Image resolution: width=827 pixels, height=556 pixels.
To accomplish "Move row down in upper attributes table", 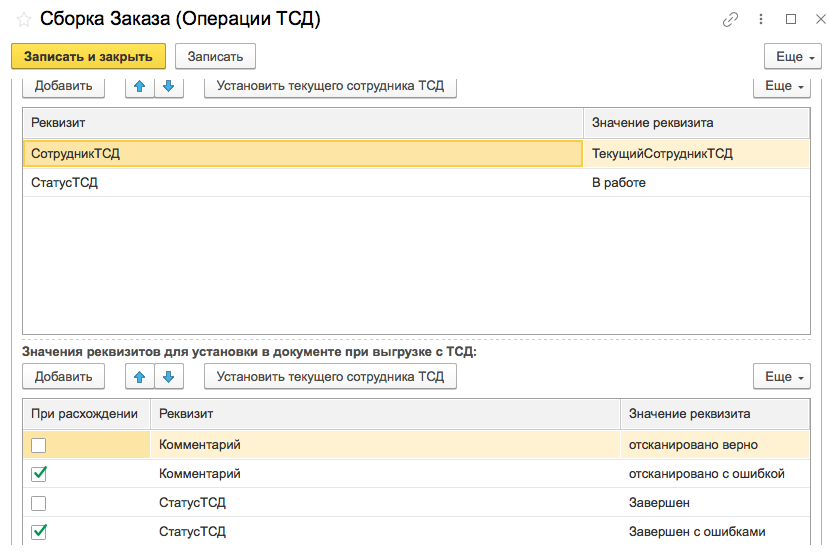I will tap(169, 86).
